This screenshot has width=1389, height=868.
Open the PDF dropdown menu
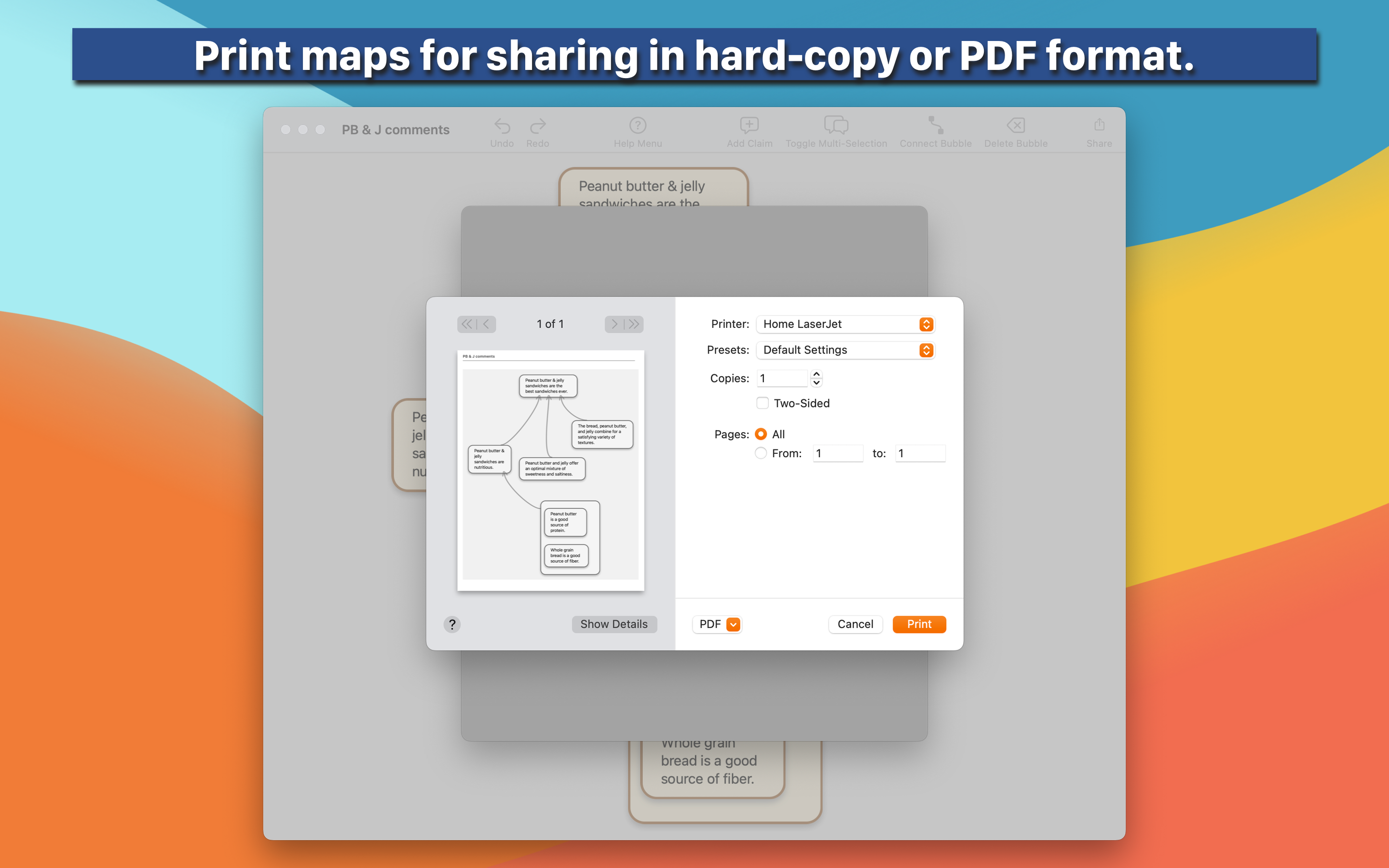point(717,624)
